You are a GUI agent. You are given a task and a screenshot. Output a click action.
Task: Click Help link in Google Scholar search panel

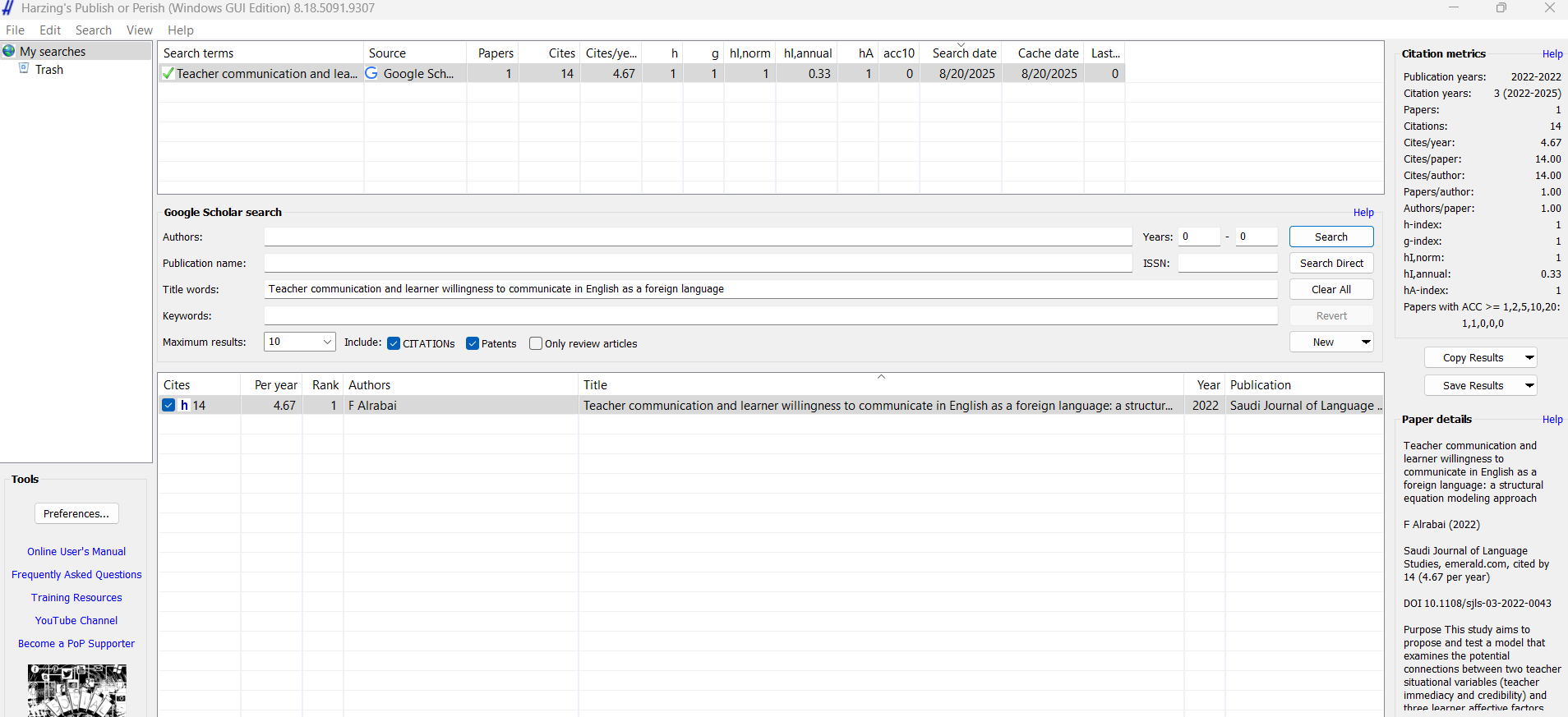(x=1363, y=212)
